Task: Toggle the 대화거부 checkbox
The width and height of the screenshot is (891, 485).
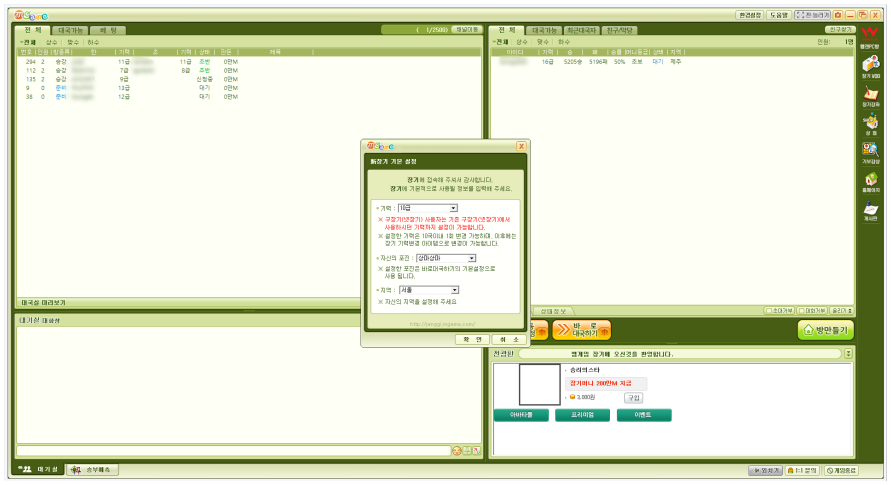Action: [801, 311]
